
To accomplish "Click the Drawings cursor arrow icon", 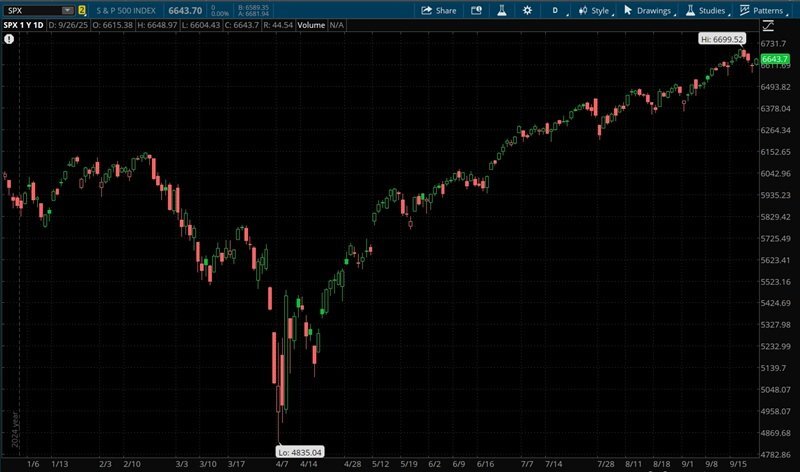I will (x=627, y=10).
